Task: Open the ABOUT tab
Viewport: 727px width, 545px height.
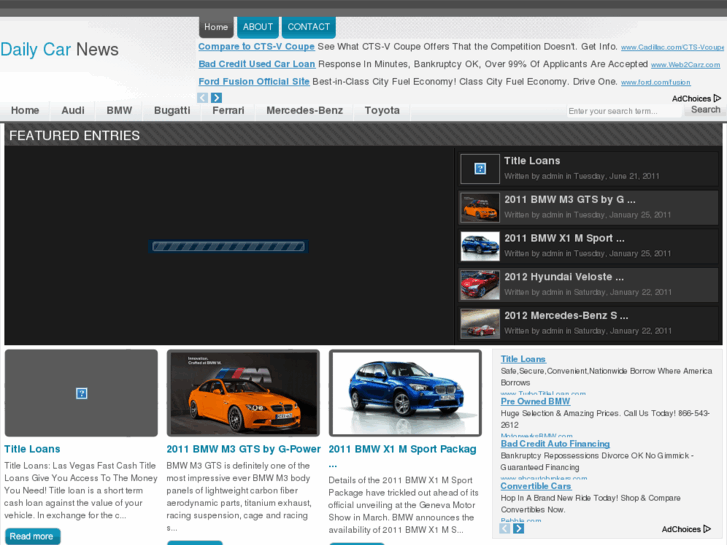Action: click(258, 27)
